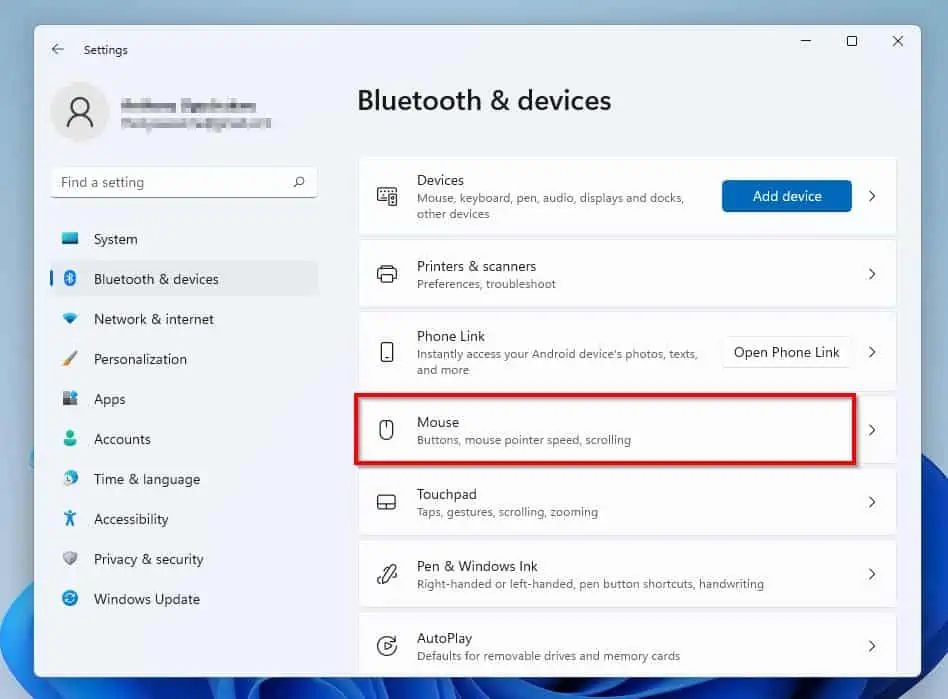Click 'Preferences, troubleshoot' text
This screenshot has width=948, height=699.
[x=486, y=284]
